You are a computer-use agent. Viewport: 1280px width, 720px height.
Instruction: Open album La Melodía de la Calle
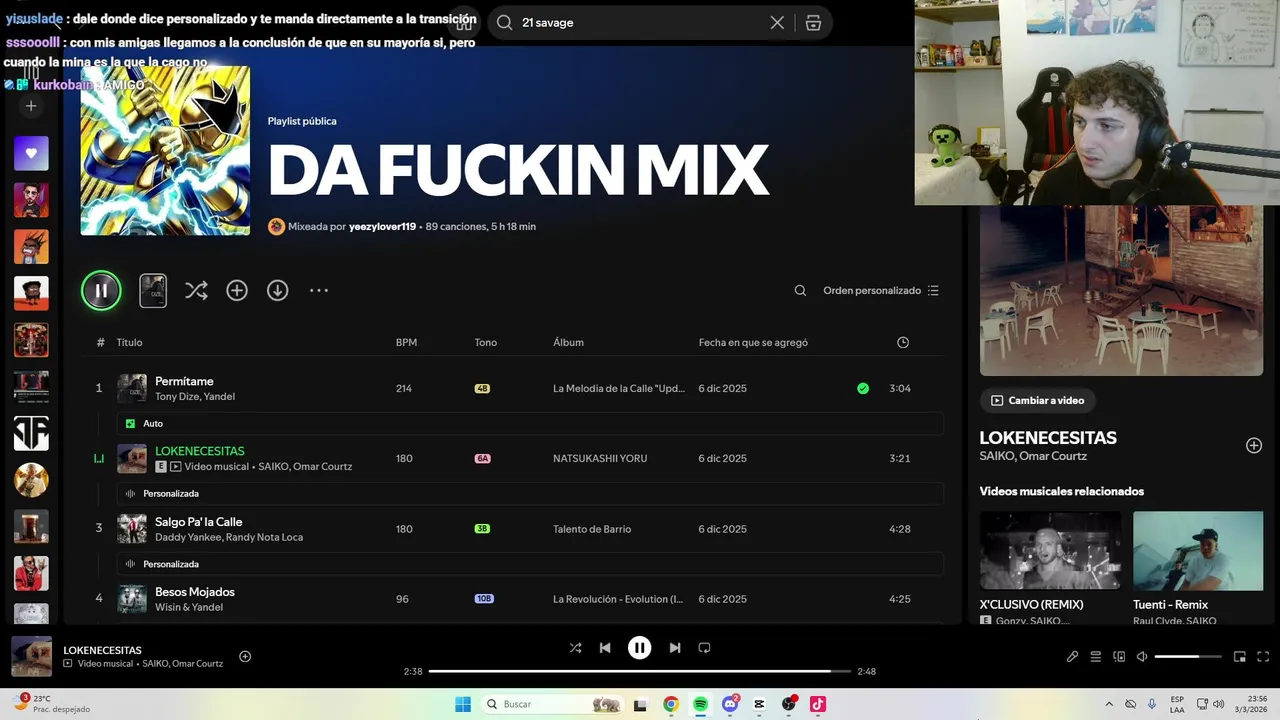(x=619, y=389)
